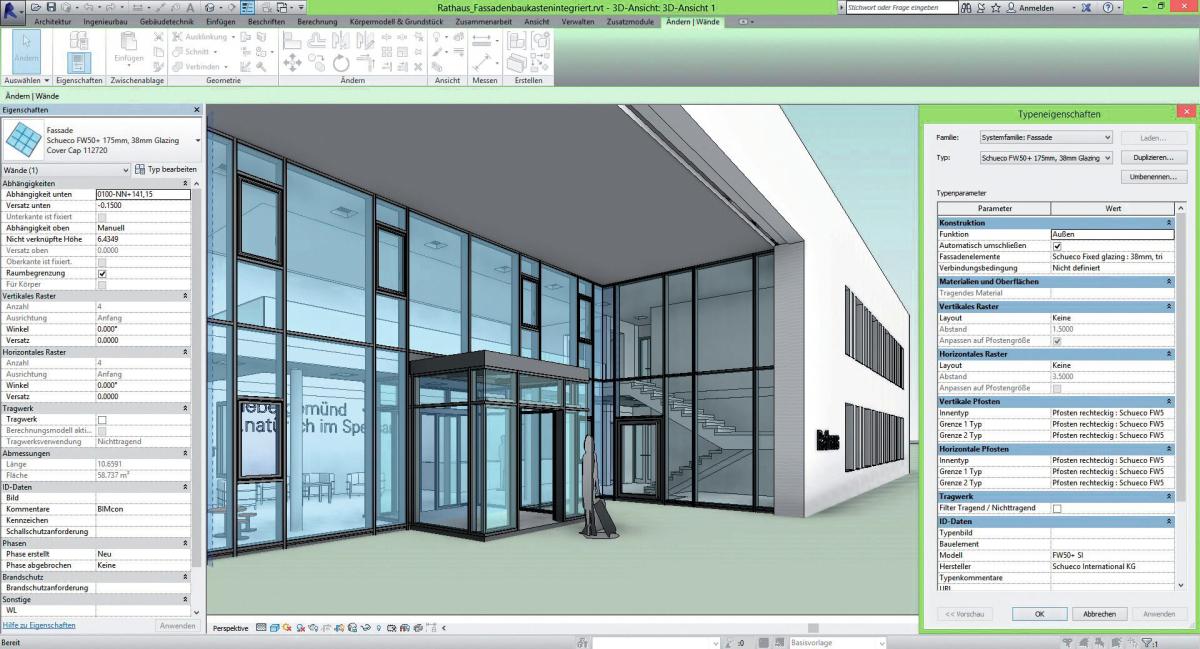Confirm with the OK button
Screen dimensions: 1200x649
[x=1039, y=614]
